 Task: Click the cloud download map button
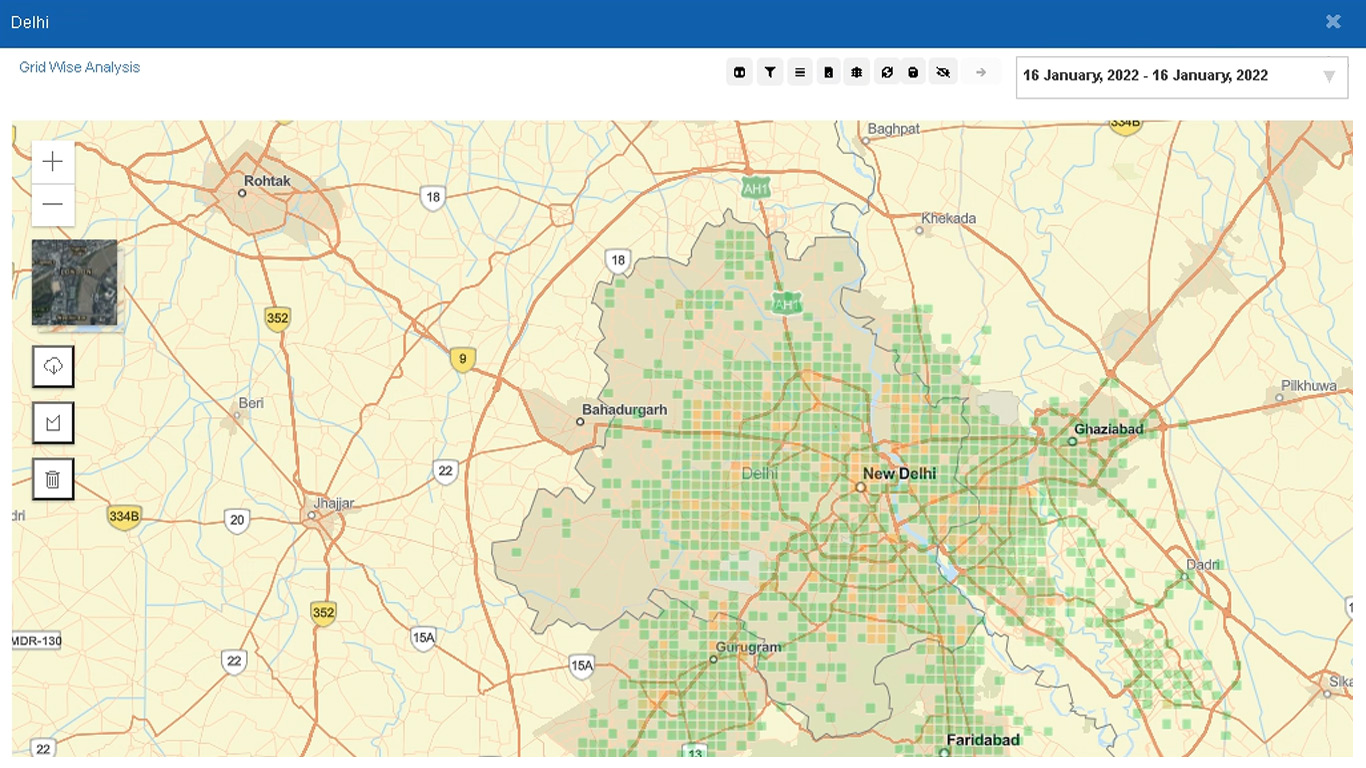[53, 366]
